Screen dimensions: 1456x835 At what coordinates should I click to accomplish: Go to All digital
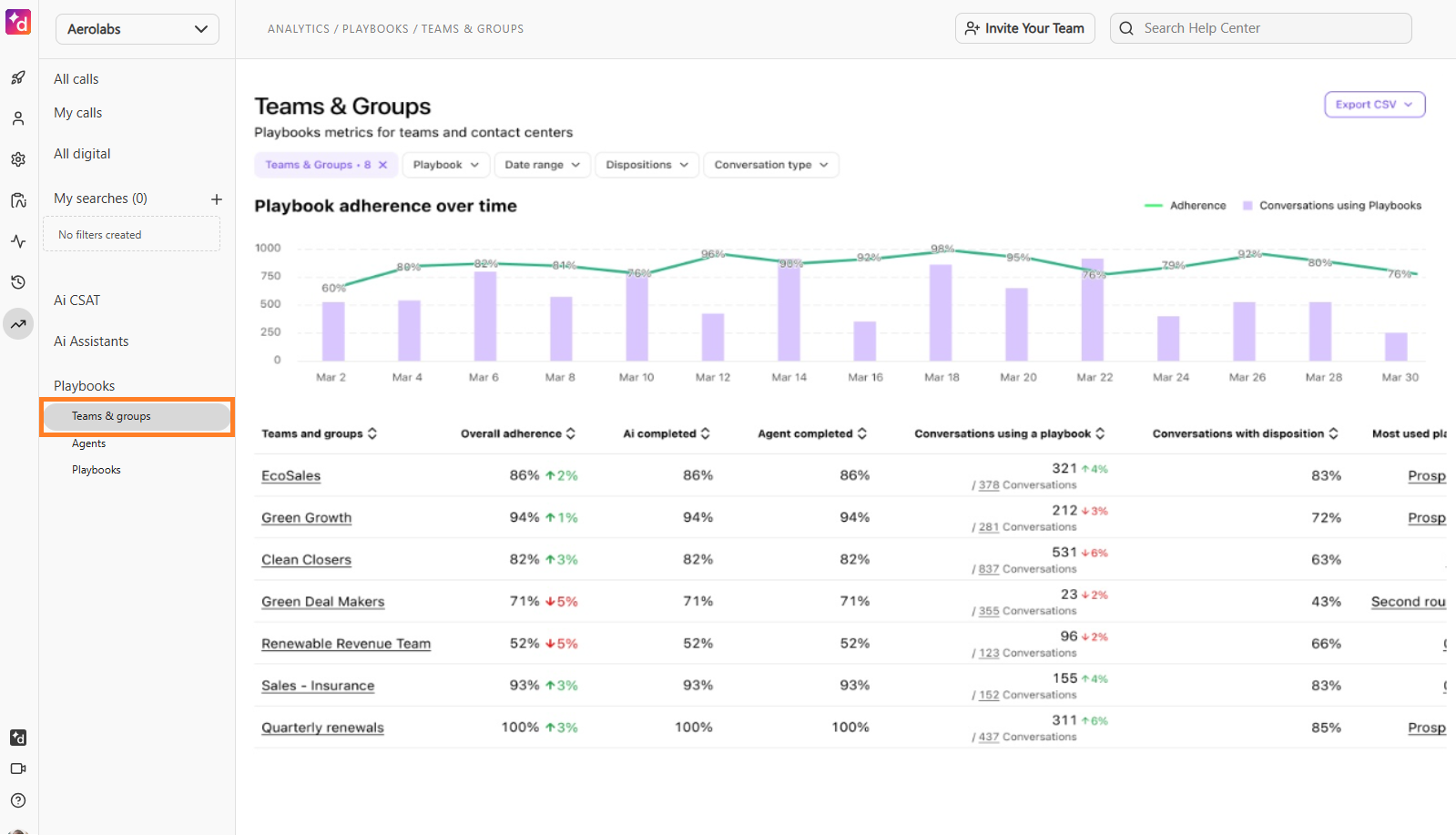tap(82, 154)
